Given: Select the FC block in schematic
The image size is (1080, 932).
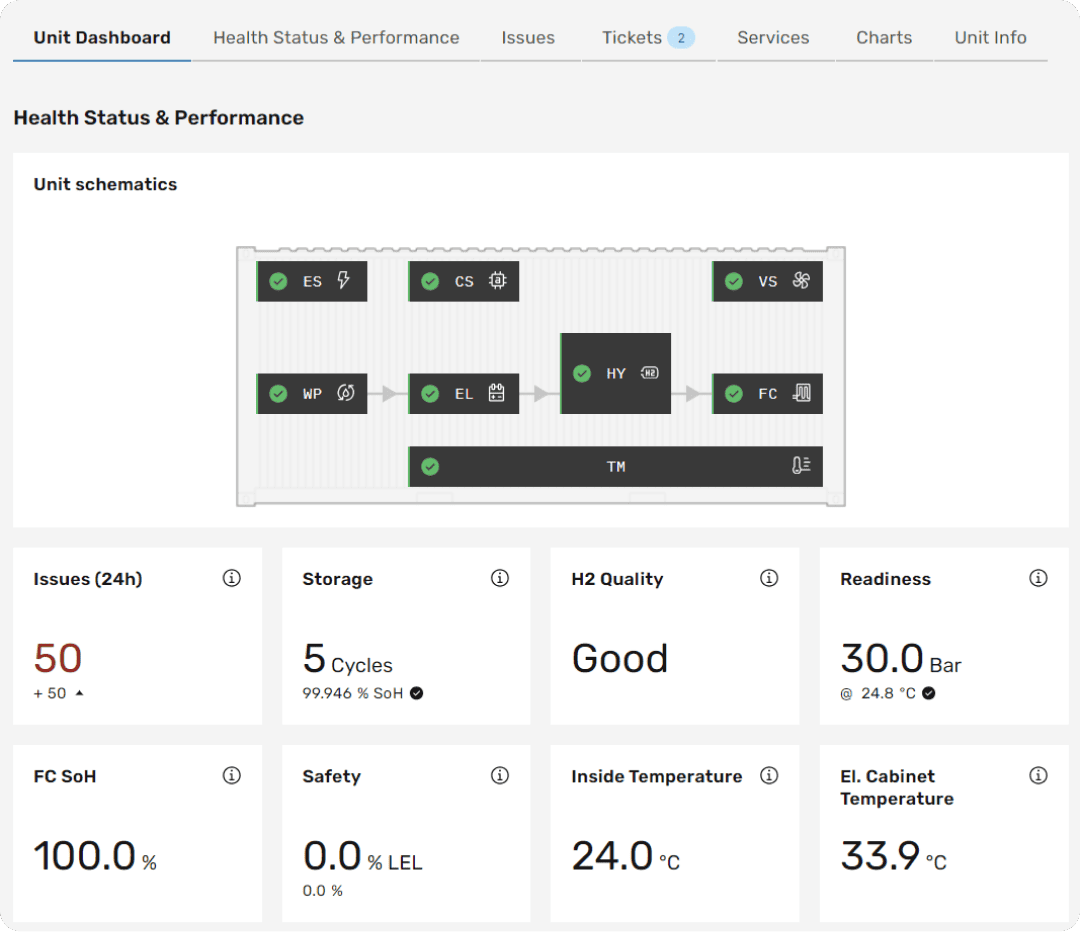Looking at the screenshot, I should [x=767, y=393].
